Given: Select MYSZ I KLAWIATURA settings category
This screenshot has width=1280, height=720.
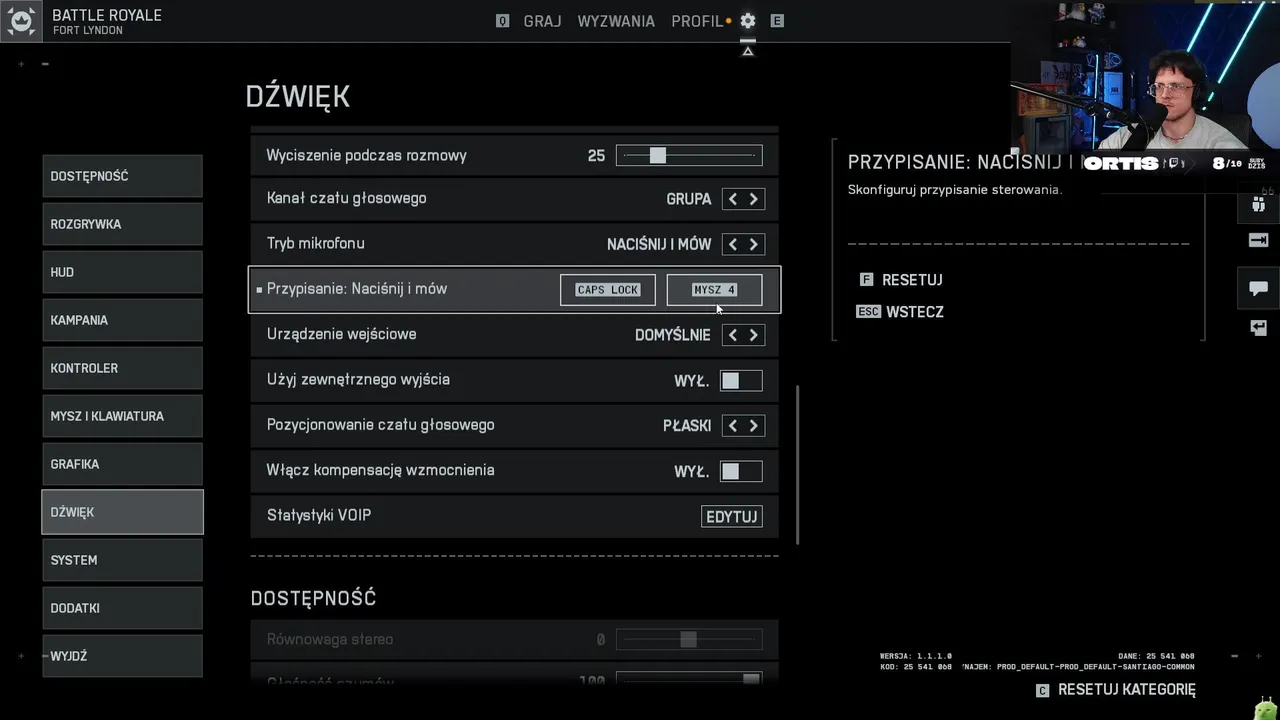Looking at the screenshot, I should click(x=122, y=416).
